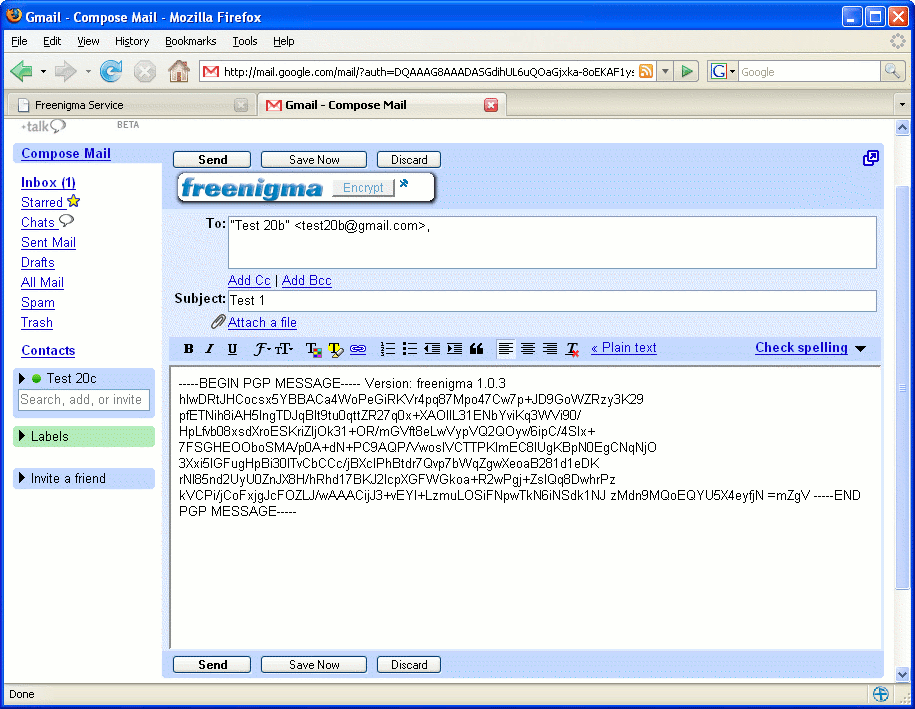Open the list all tabs dropdown
The height and width of the screenshot is (709, 915).
pyautogui.click(x=902, y=104)
